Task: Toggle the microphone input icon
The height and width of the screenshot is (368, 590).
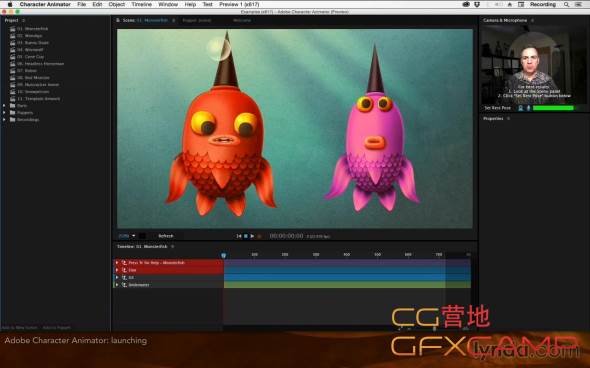Action: point(528,108)
